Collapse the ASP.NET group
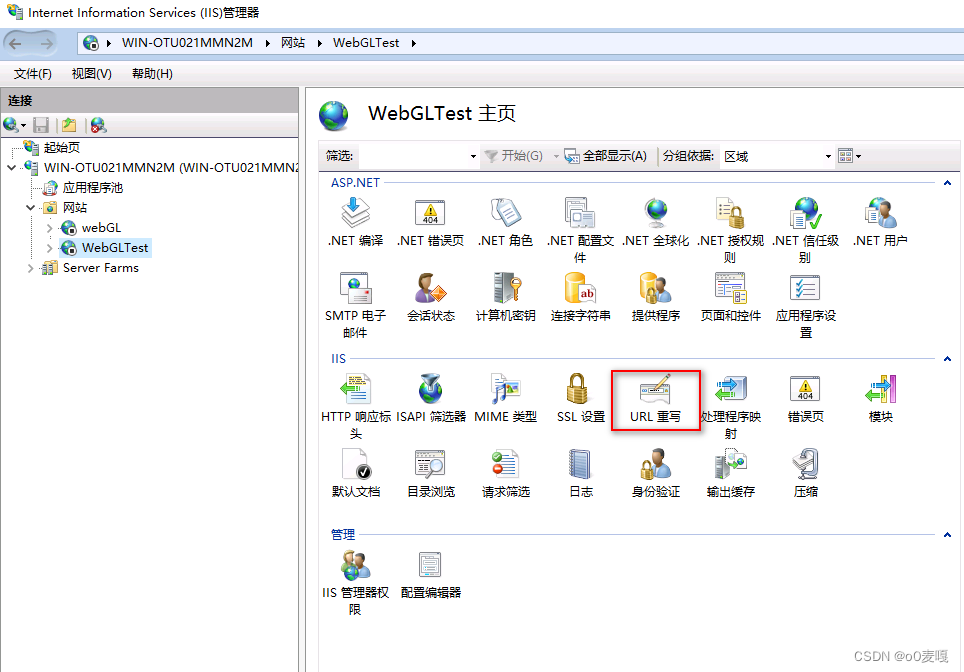This screenshot has width=964, height=672. coord(947,183)
